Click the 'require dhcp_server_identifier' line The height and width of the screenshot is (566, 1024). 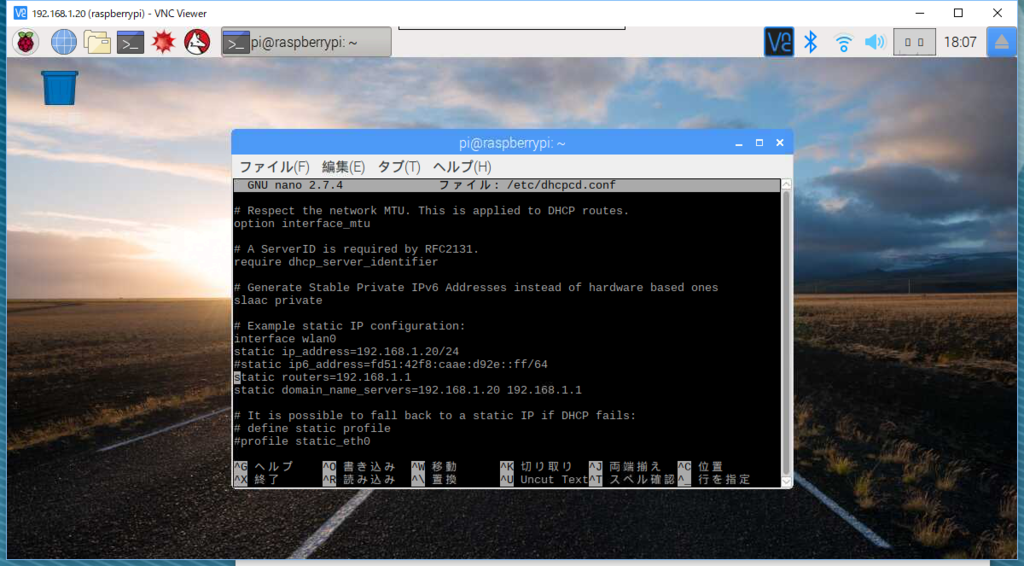(x=336, y=262)
